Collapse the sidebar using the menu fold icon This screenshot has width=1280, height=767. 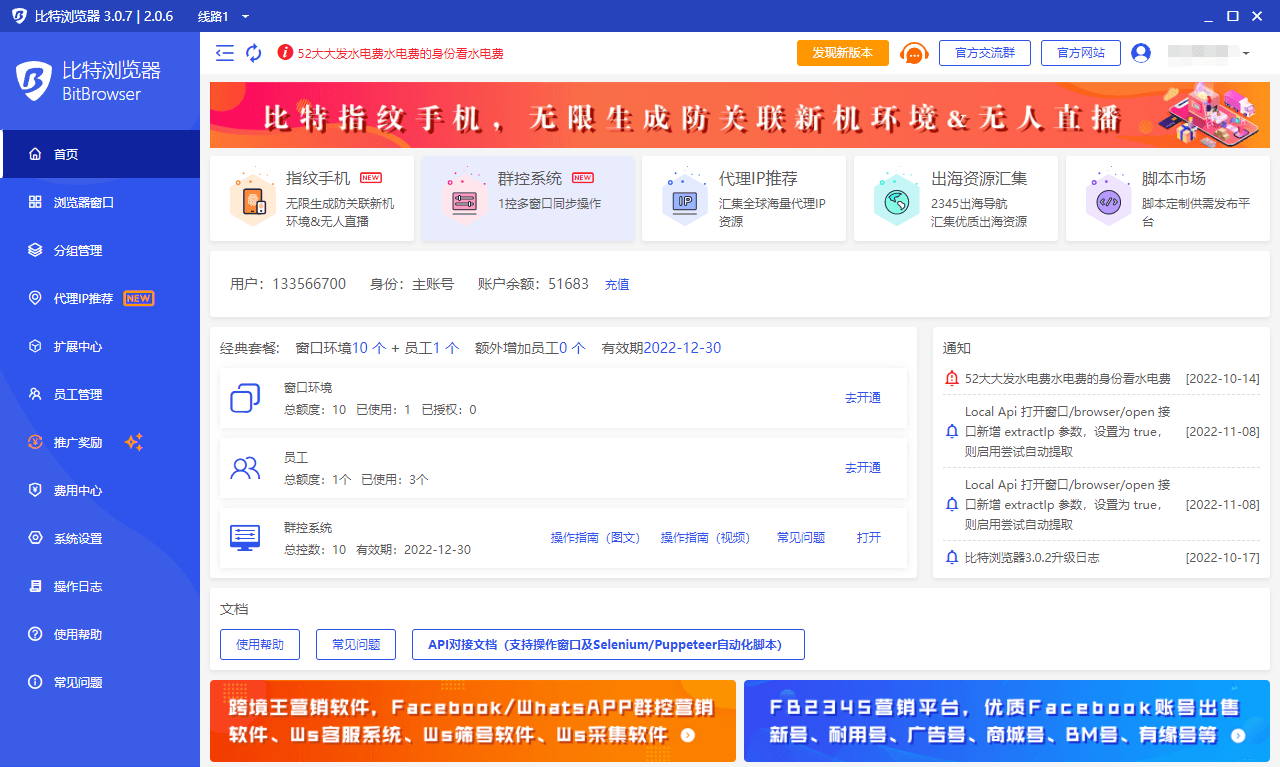click(x=225, y=53)
